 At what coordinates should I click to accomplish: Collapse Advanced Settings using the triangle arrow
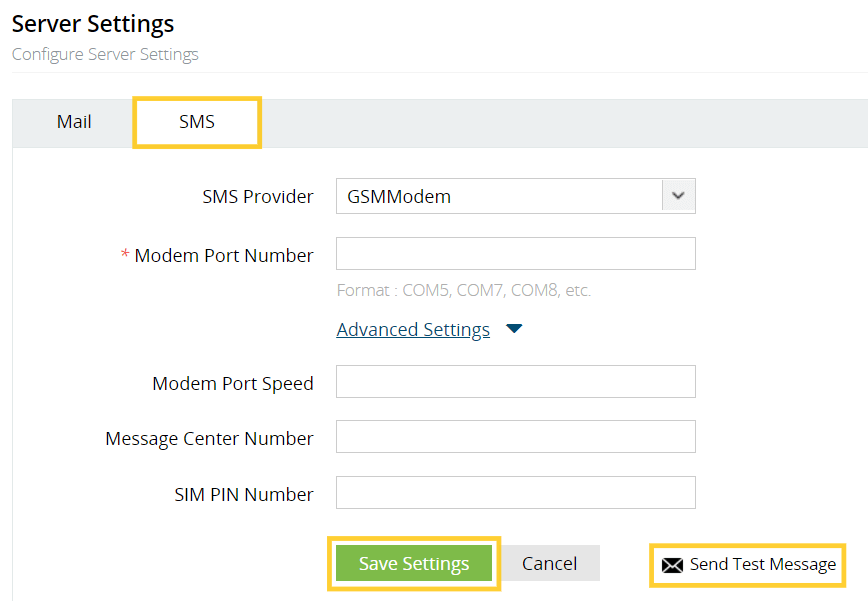[x=514, y=329]
